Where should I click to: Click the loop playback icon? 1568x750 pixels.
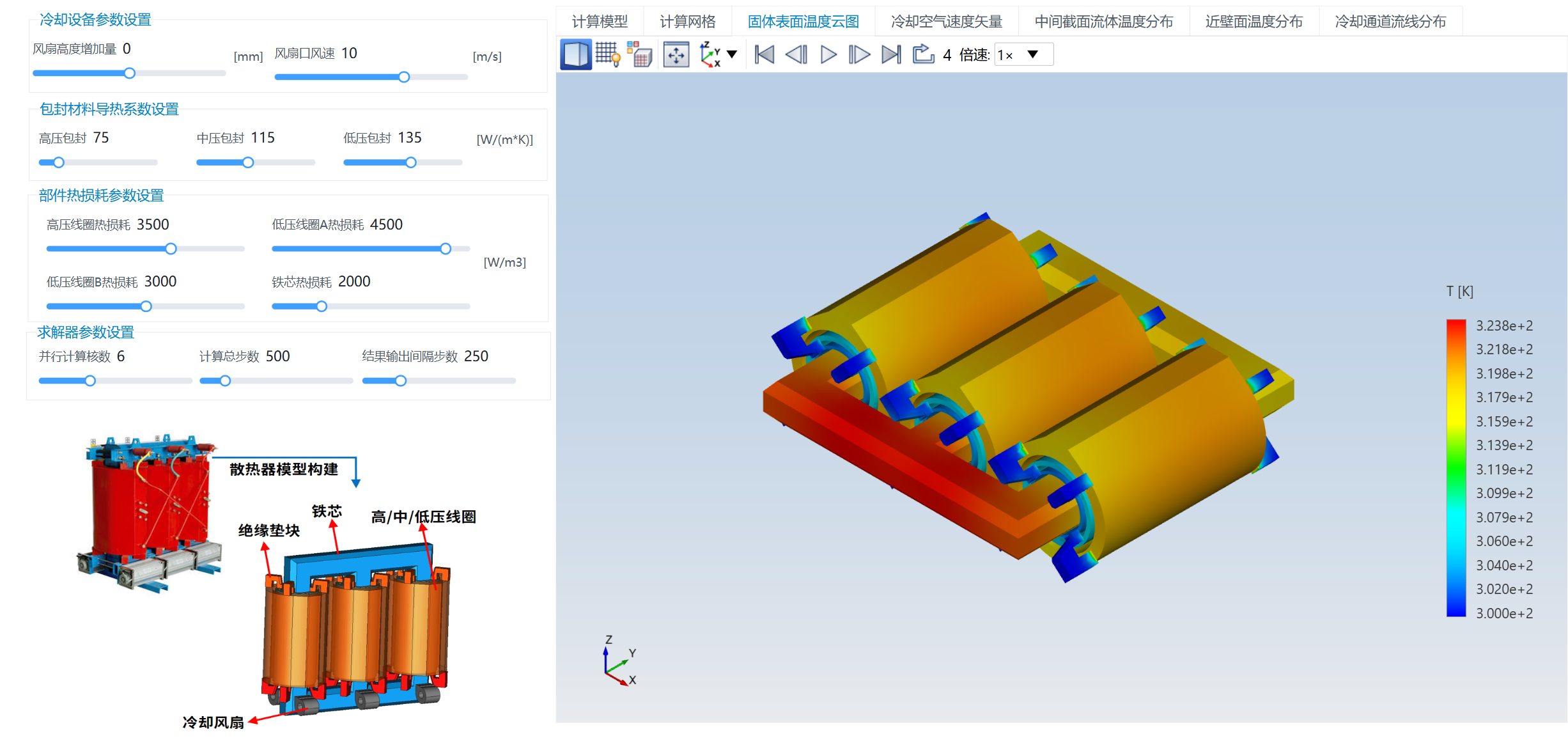click(x=923, y=54)
